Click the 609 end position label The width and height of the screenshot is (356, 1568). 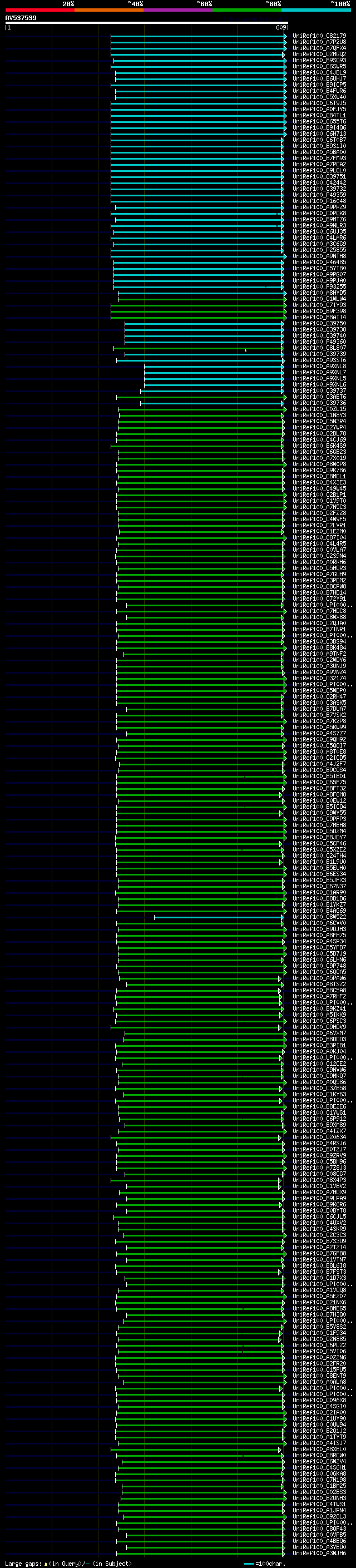280,27
